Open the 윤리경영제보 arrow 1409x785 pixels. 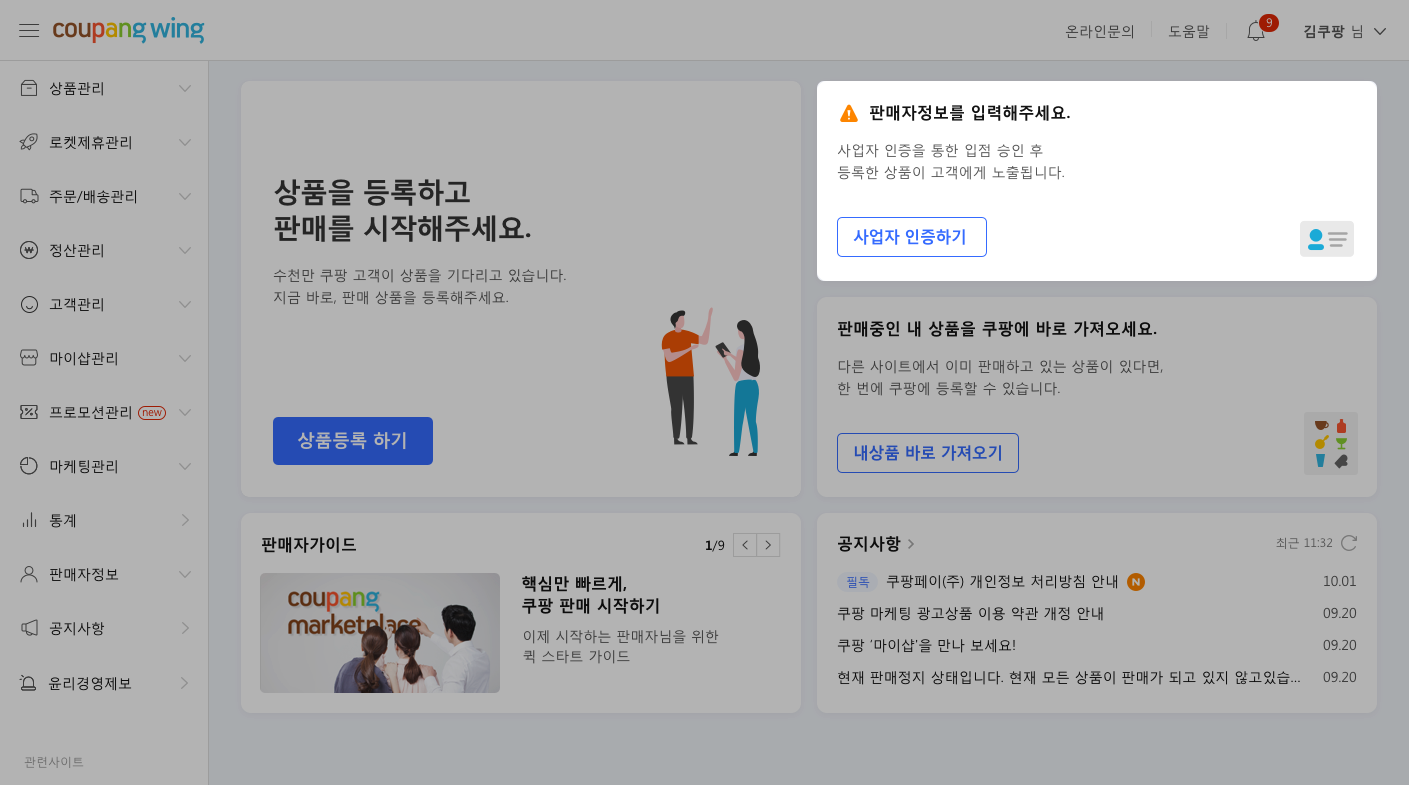click(x=185, y=683)
